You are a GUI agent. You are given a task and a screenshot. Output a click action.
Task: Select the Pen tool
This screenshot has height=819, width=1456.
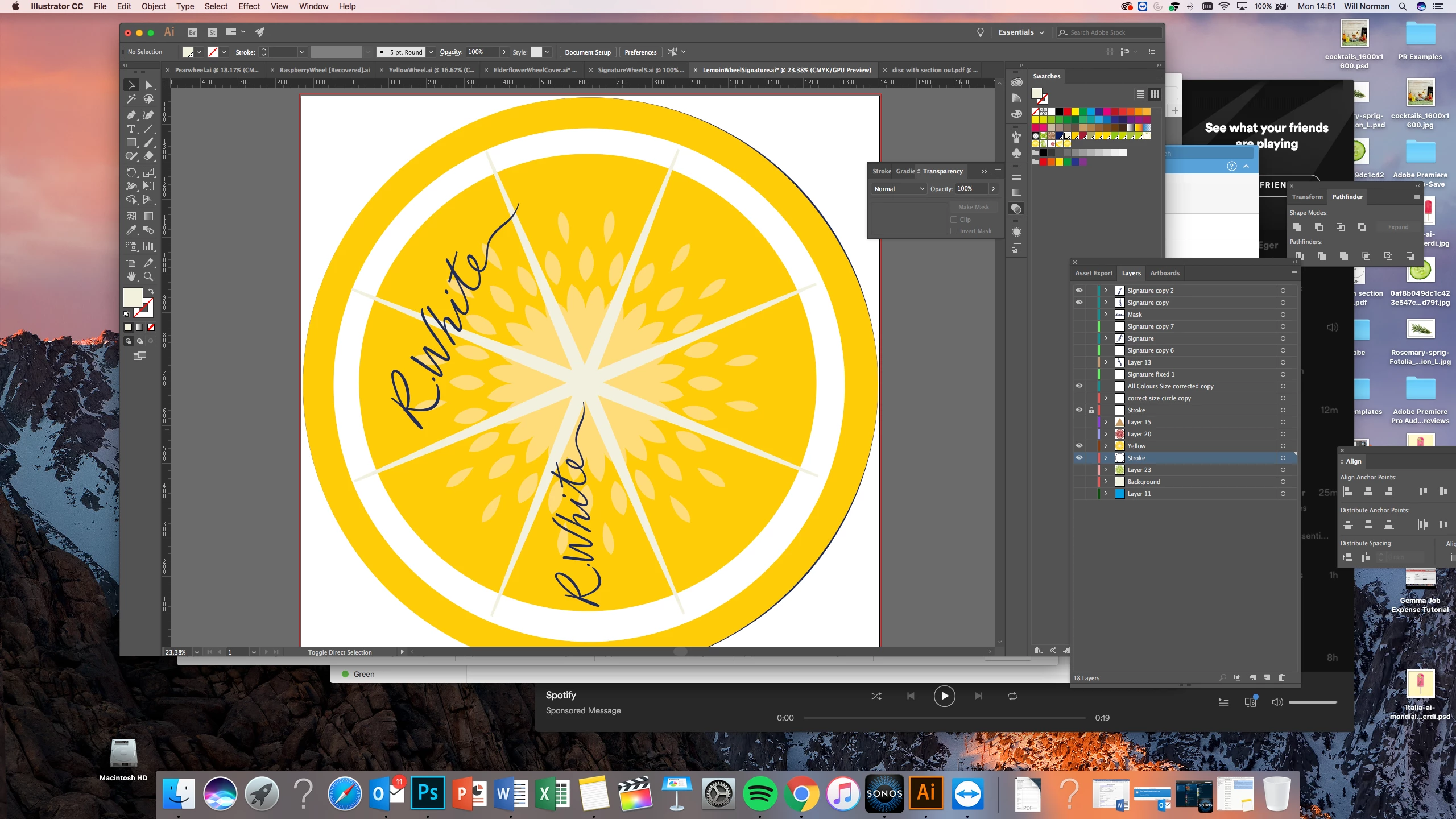click(x=131, y=115)
